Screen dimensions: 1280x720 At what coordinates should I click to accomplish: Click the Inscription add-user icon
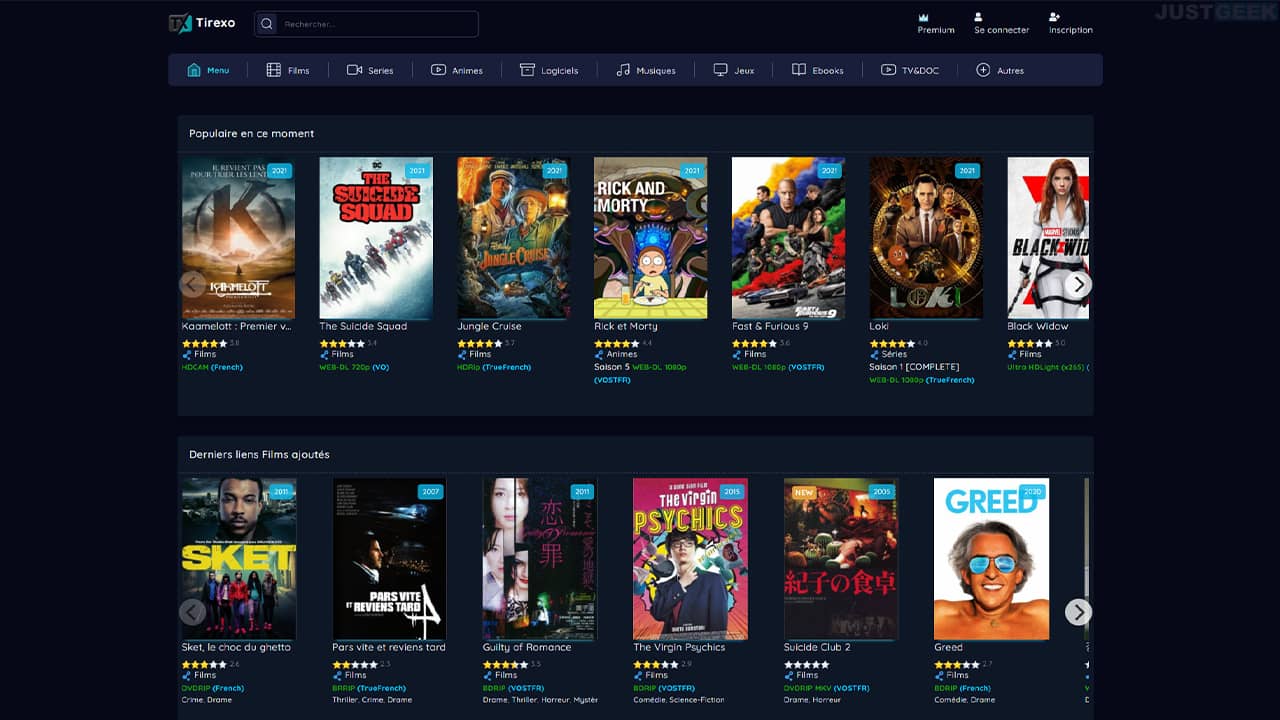tap(1054, 17)
